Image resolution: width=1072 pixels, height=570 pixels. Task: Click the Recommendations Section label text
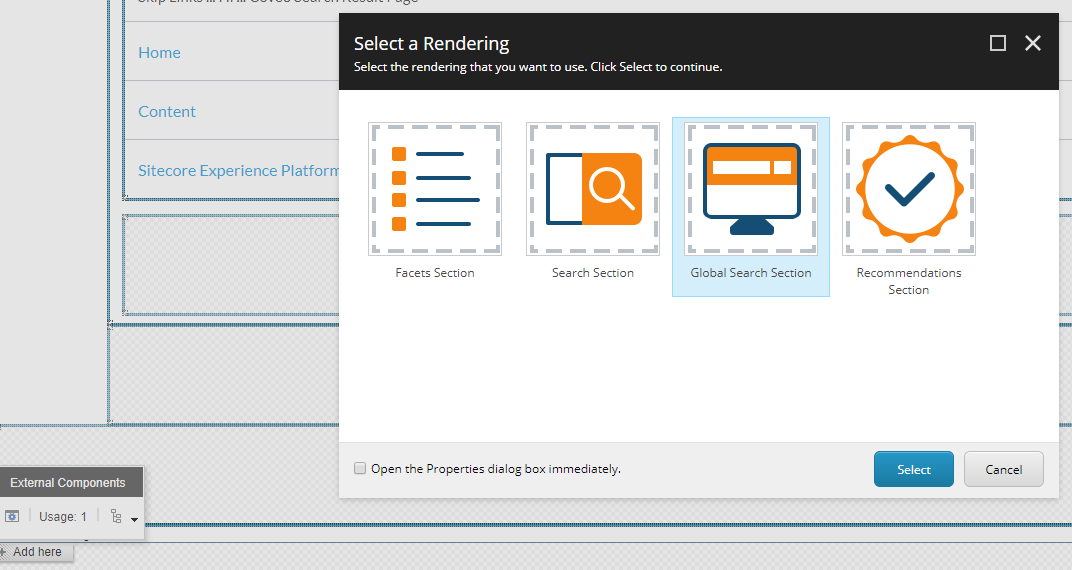coord(909,281)
